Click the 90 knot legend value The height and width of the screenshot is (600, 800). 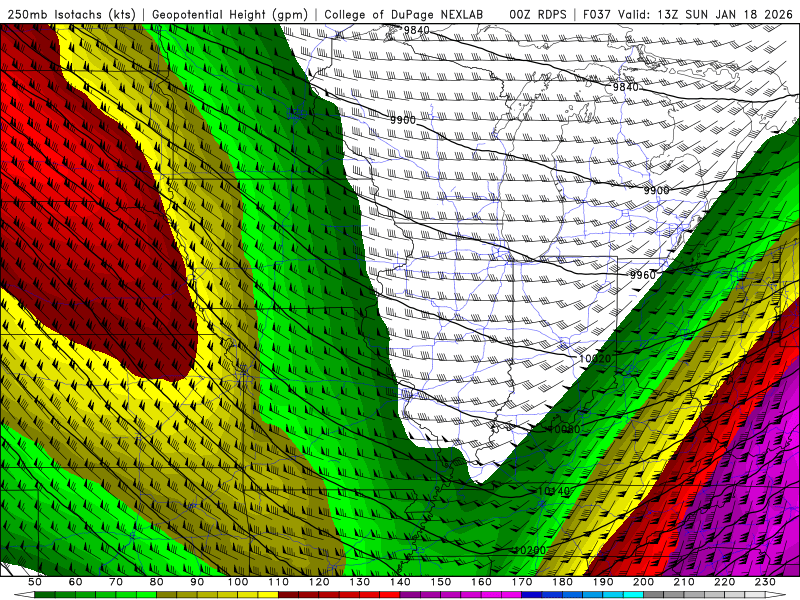pyautogui.click(x=197, y=582)
